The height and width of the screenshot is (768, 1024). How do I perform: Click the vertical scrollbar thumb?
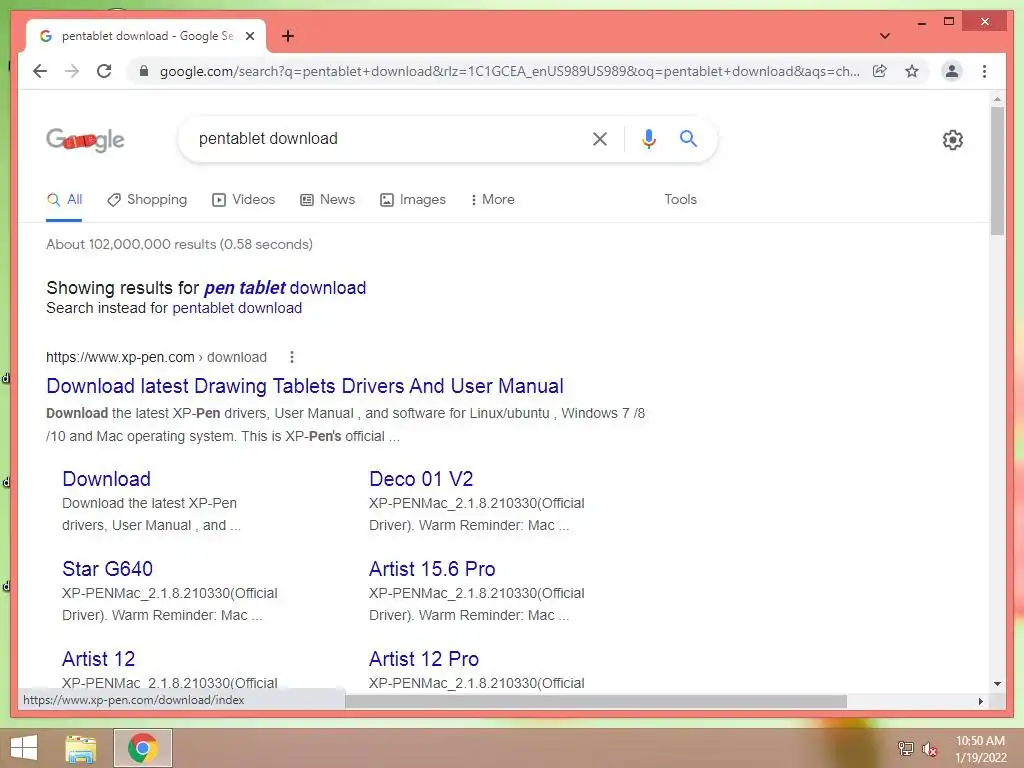(x=997, y=170)
